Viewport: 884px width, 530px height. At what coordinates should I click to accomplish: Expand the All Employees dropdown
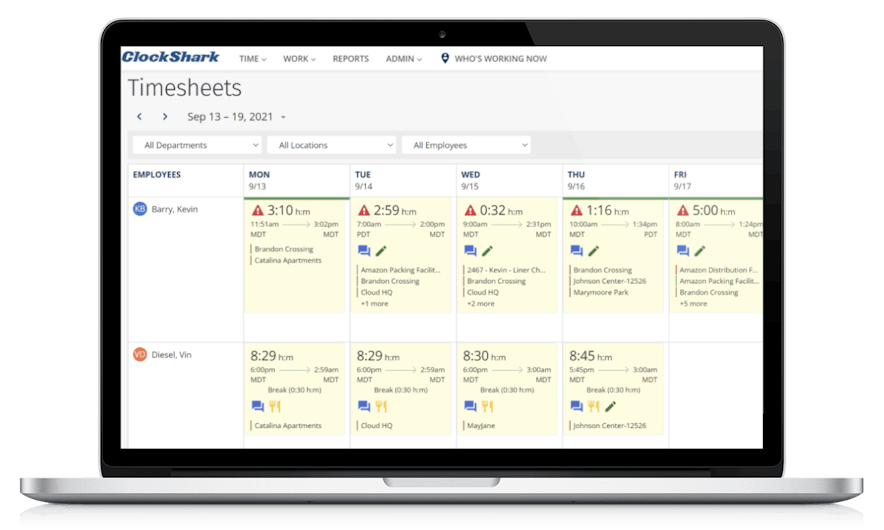click(x=466, y=145)
